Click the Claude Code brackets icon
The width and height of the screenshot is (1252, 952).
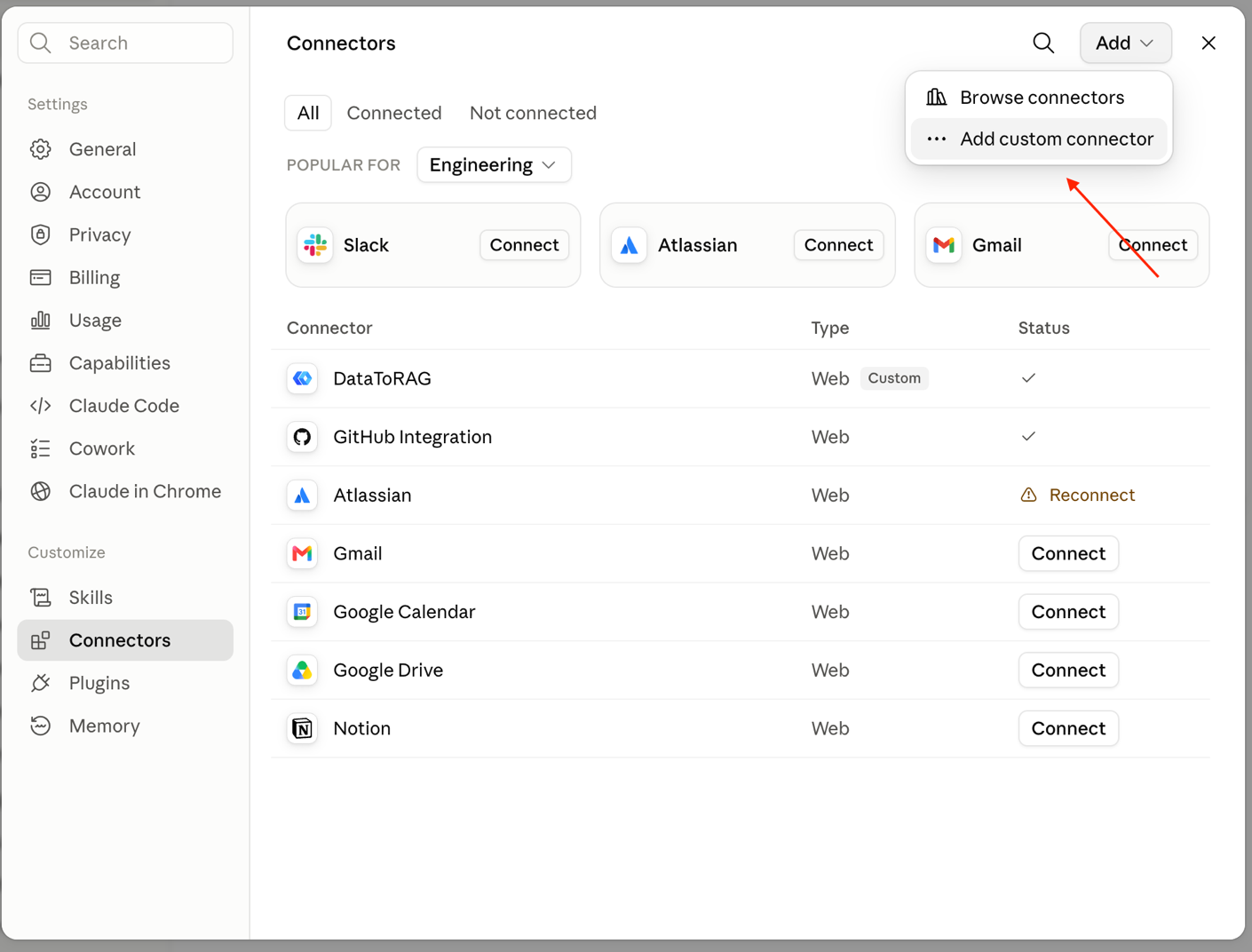point(40,406)
